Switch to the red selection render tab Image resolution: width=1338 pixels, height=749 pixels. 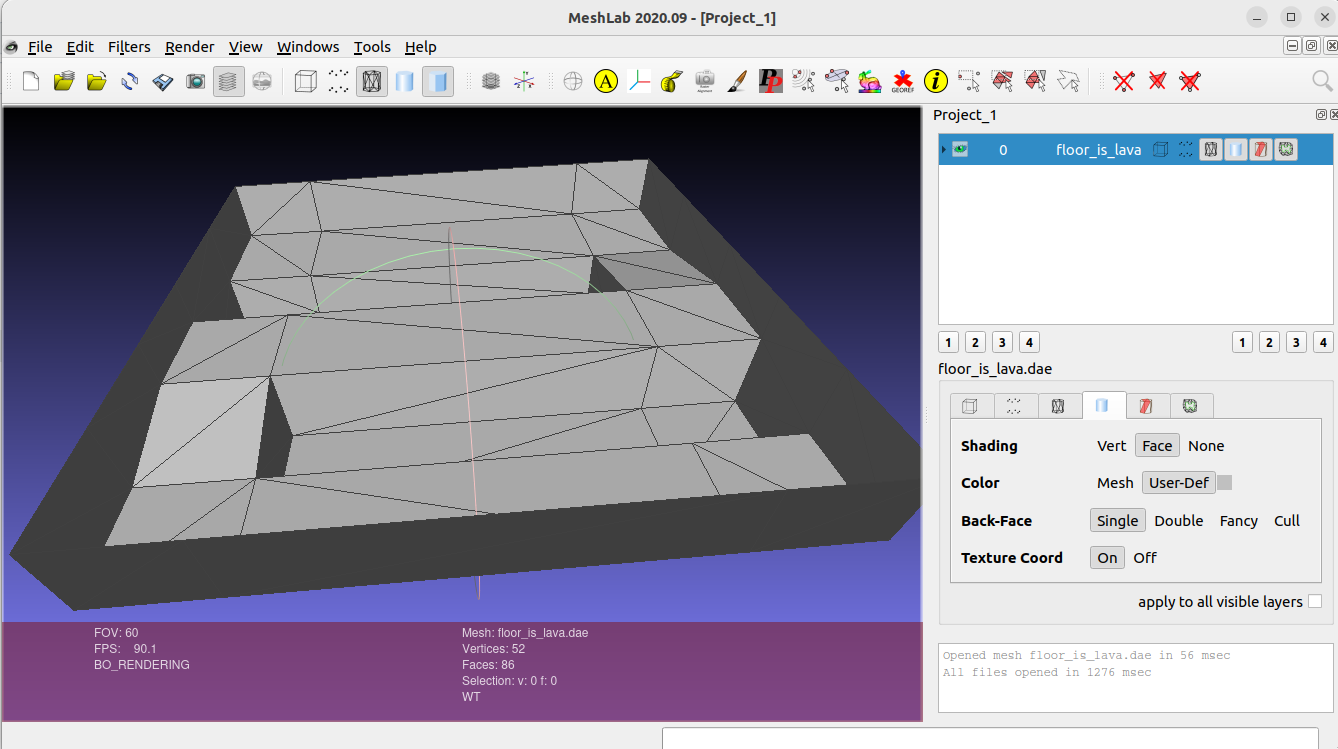(x=1147, y=406)
